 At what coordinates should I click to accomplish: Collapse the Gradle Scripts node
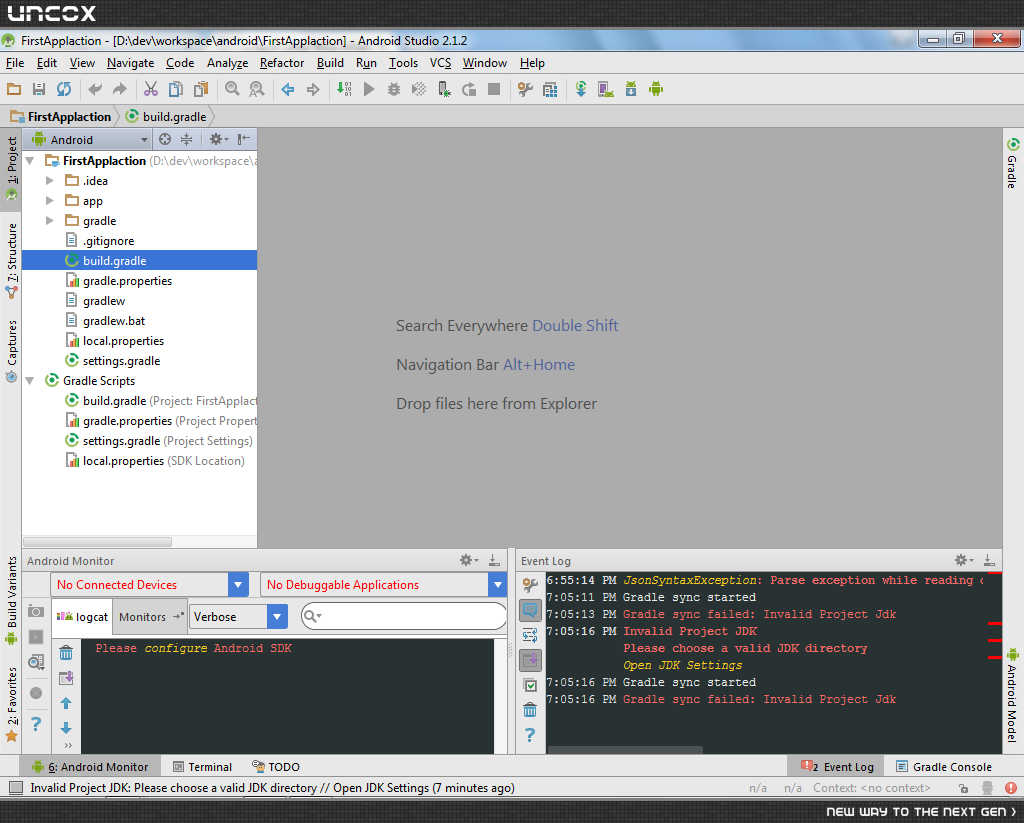(x=29, y=380)
